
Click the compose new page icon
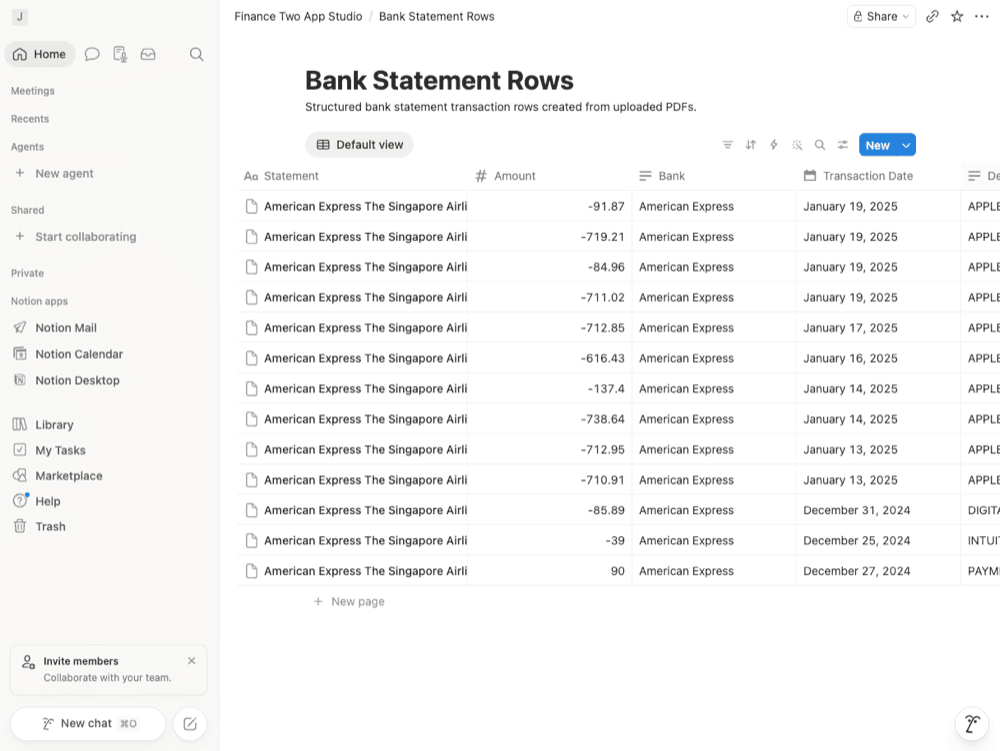pyautogui.click(x=190, y=724)
